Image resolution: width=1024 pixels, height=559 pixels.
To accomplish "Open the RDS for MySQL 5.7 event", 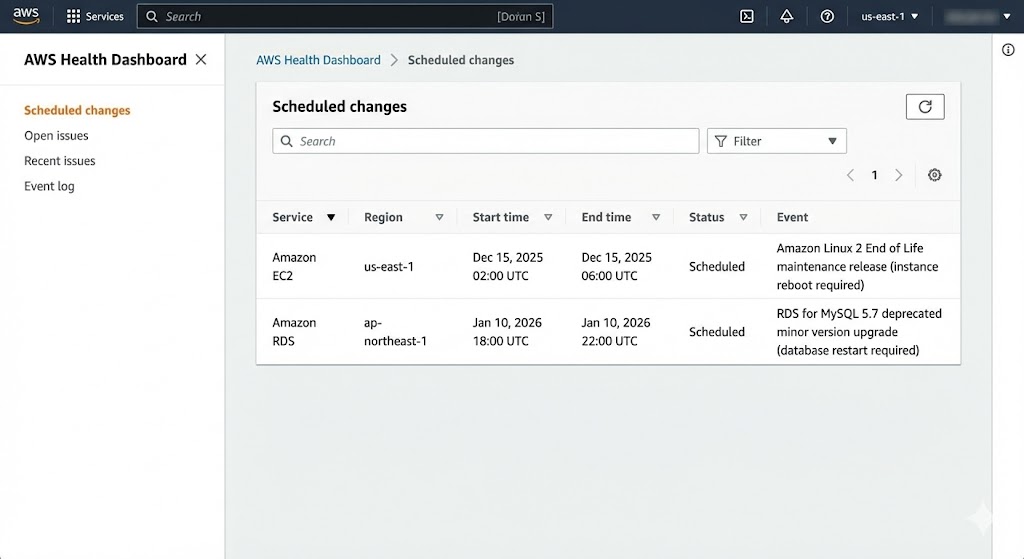I will tap(859, 332).
